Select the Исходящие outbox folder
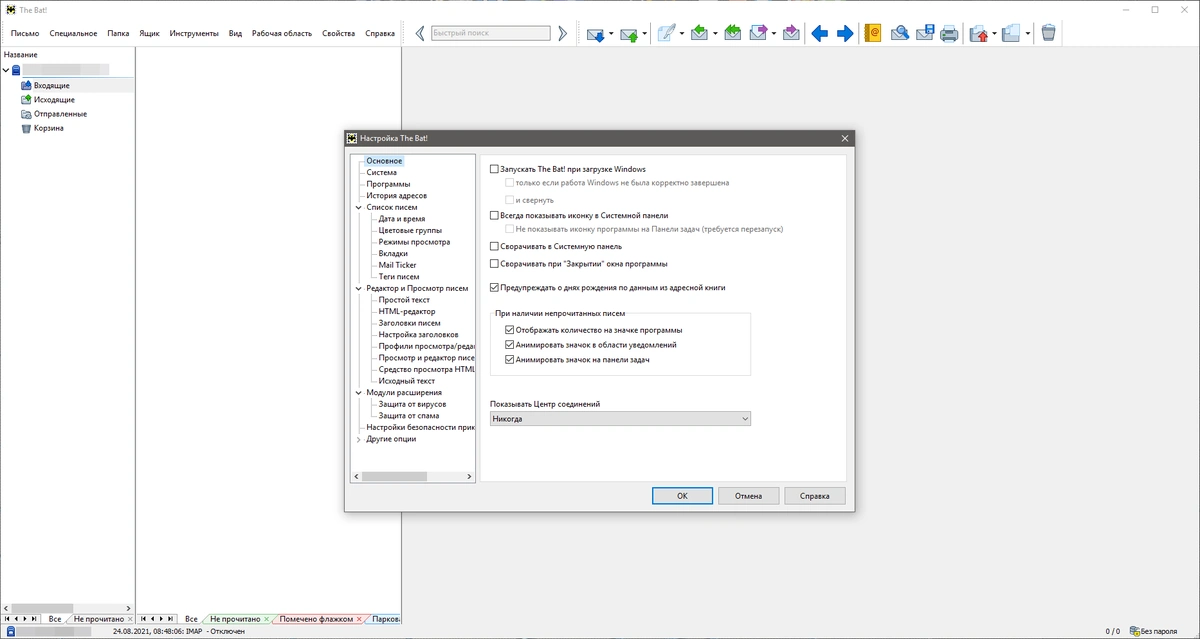 pos(53,100)
